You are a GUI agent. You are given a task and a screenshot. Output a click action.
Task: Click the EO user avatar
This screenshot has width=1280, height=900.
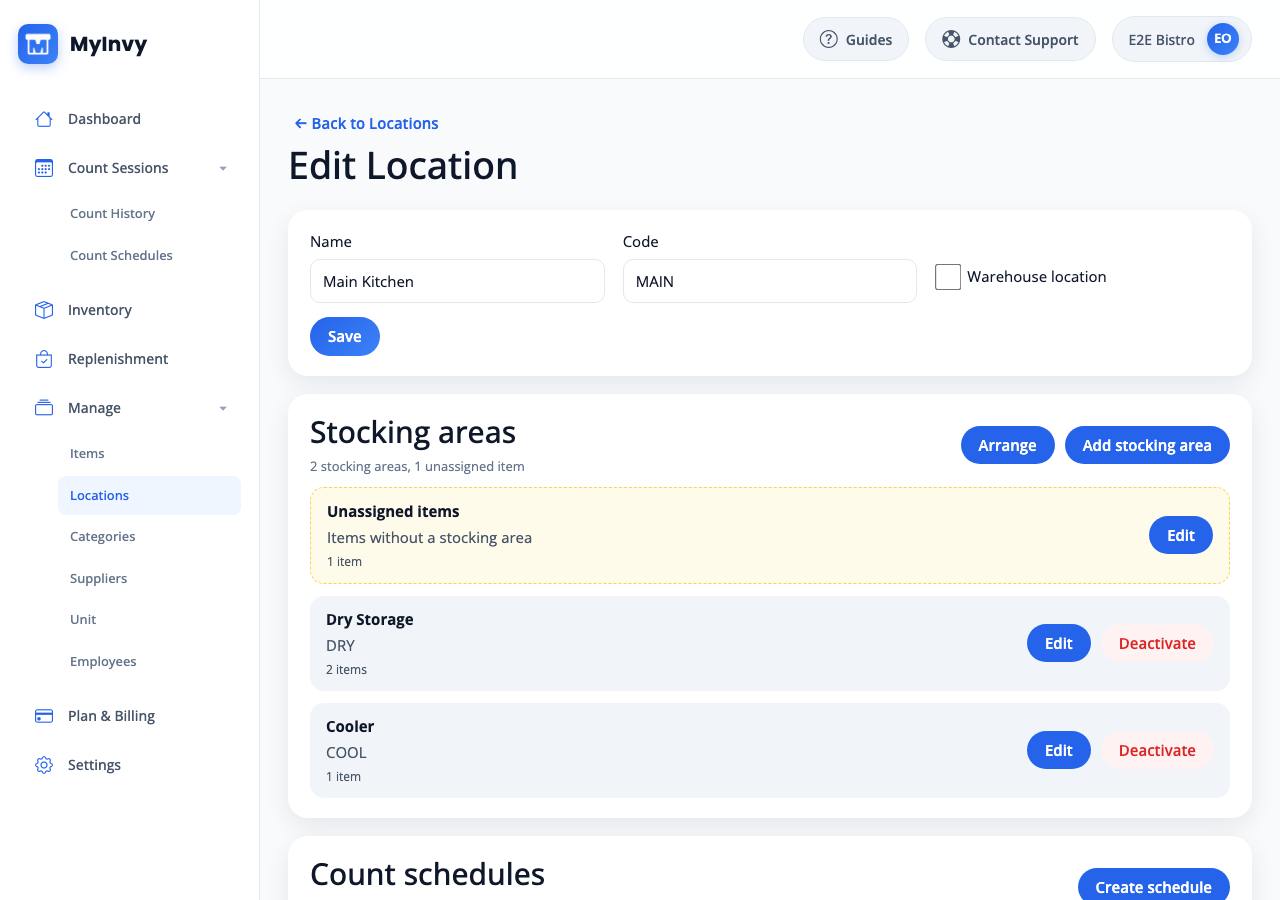click(1222, 39)
